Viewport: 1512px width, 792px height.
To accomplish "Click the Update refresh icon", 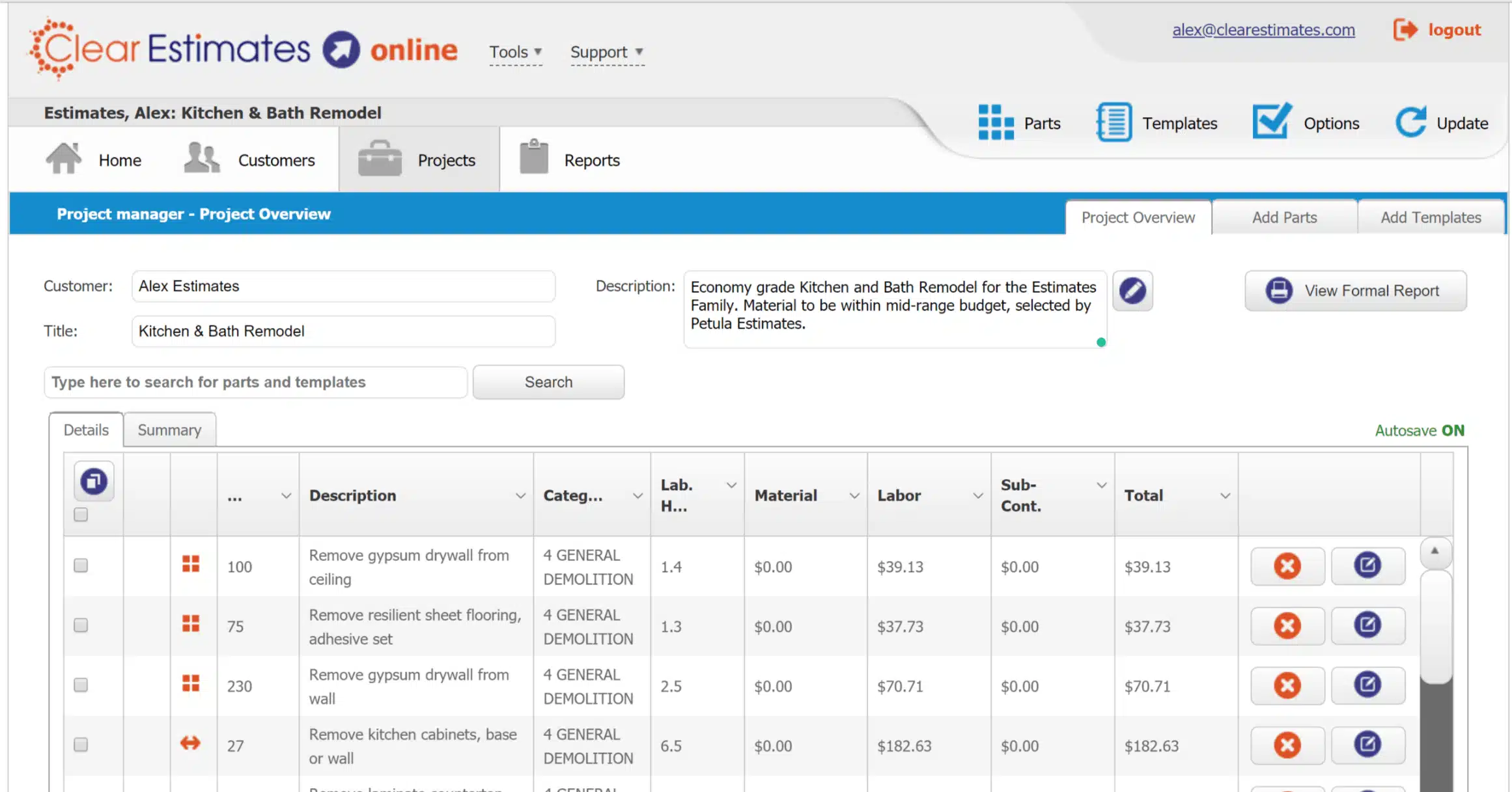I will coord(1410,122).
